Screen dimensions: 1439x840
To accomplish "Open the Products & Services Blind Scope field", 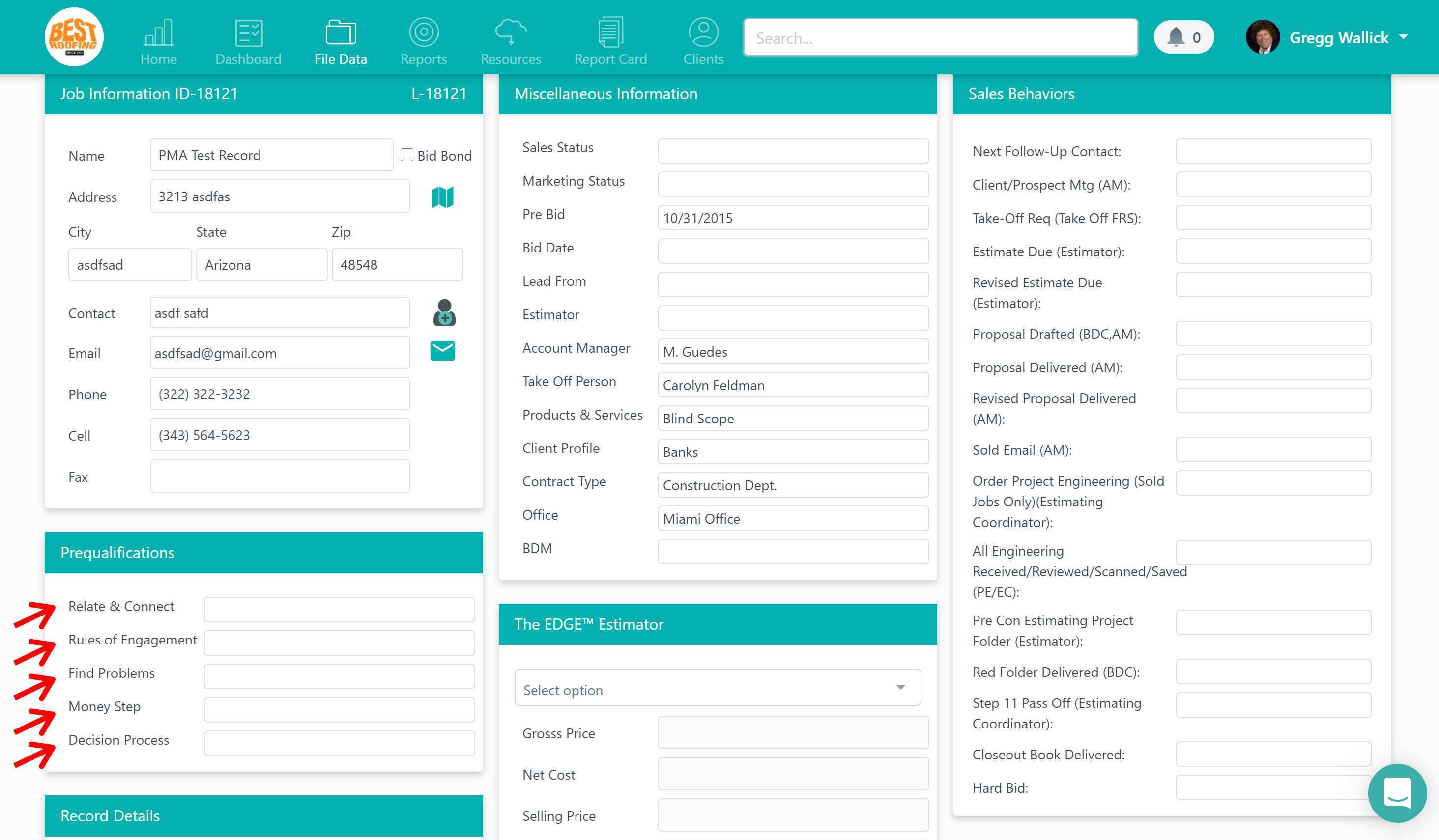I will (x=793, y=419).
